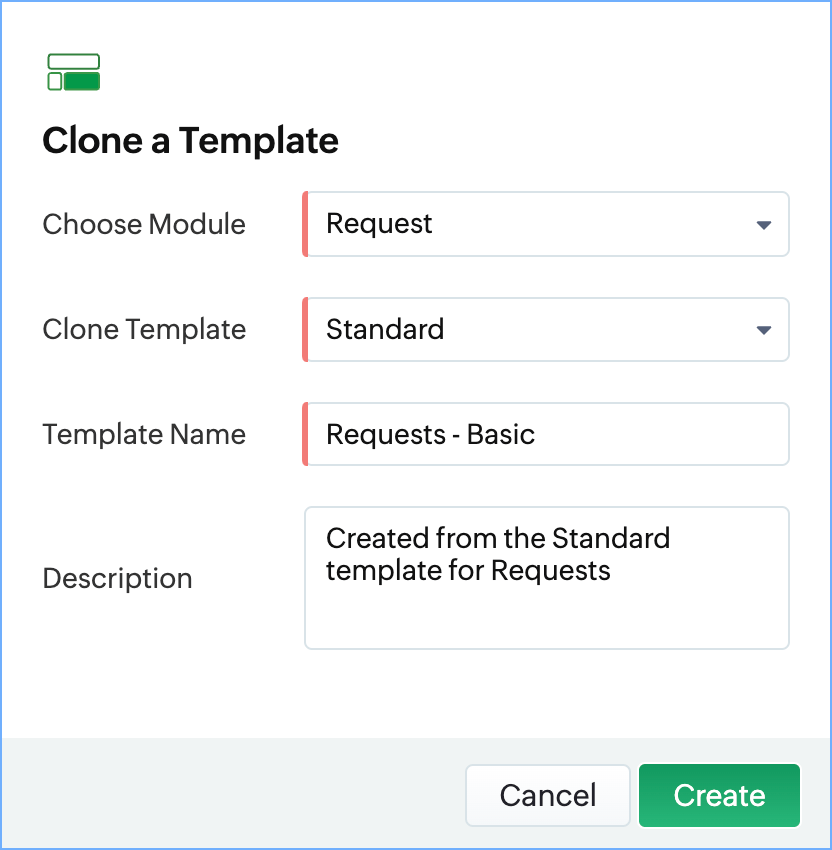Click the Description label
The image size is (832, 850).
[117, 578]
